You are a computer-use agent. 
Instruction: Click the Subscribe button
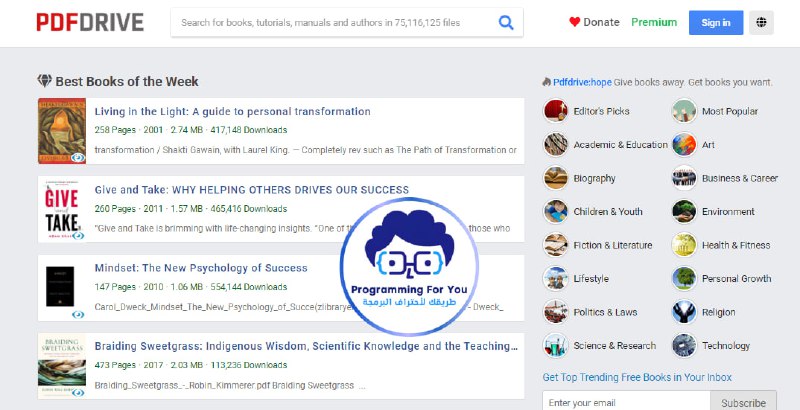tap(743, 402)
